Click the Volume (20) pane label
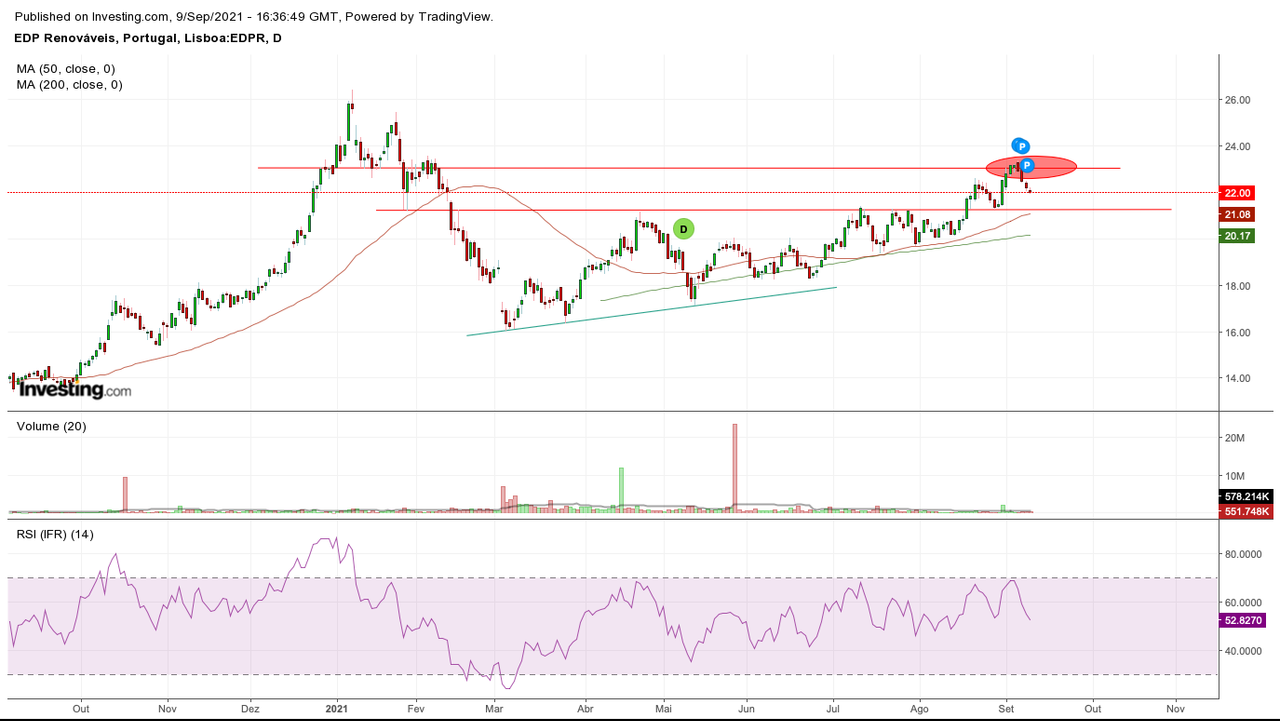Screen dimensions: 1280x721 click(51, 426)
